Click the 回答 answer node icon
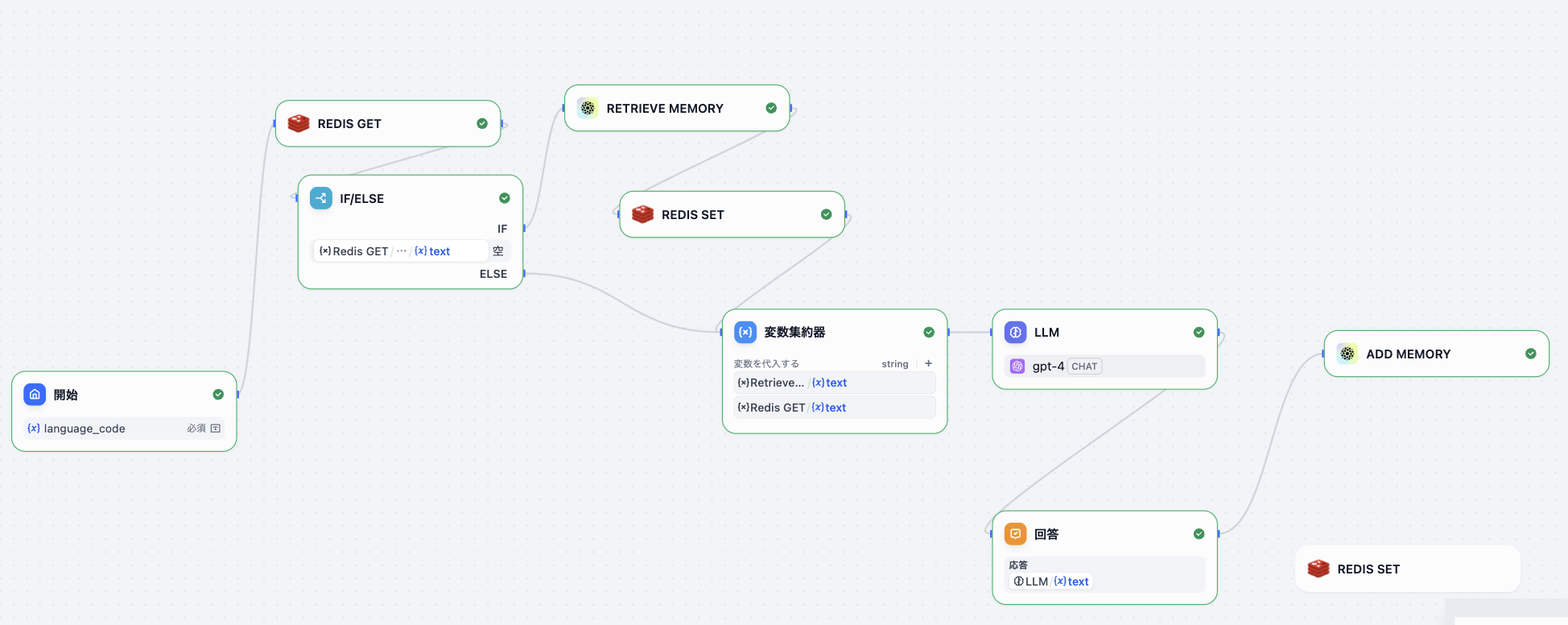 click(x=1015, y=534)
